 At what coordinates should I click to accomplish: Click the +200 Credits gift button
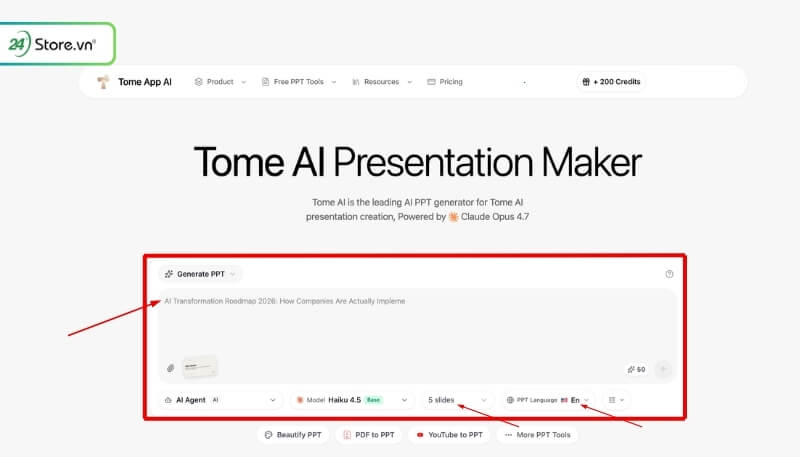coord(611,82)
